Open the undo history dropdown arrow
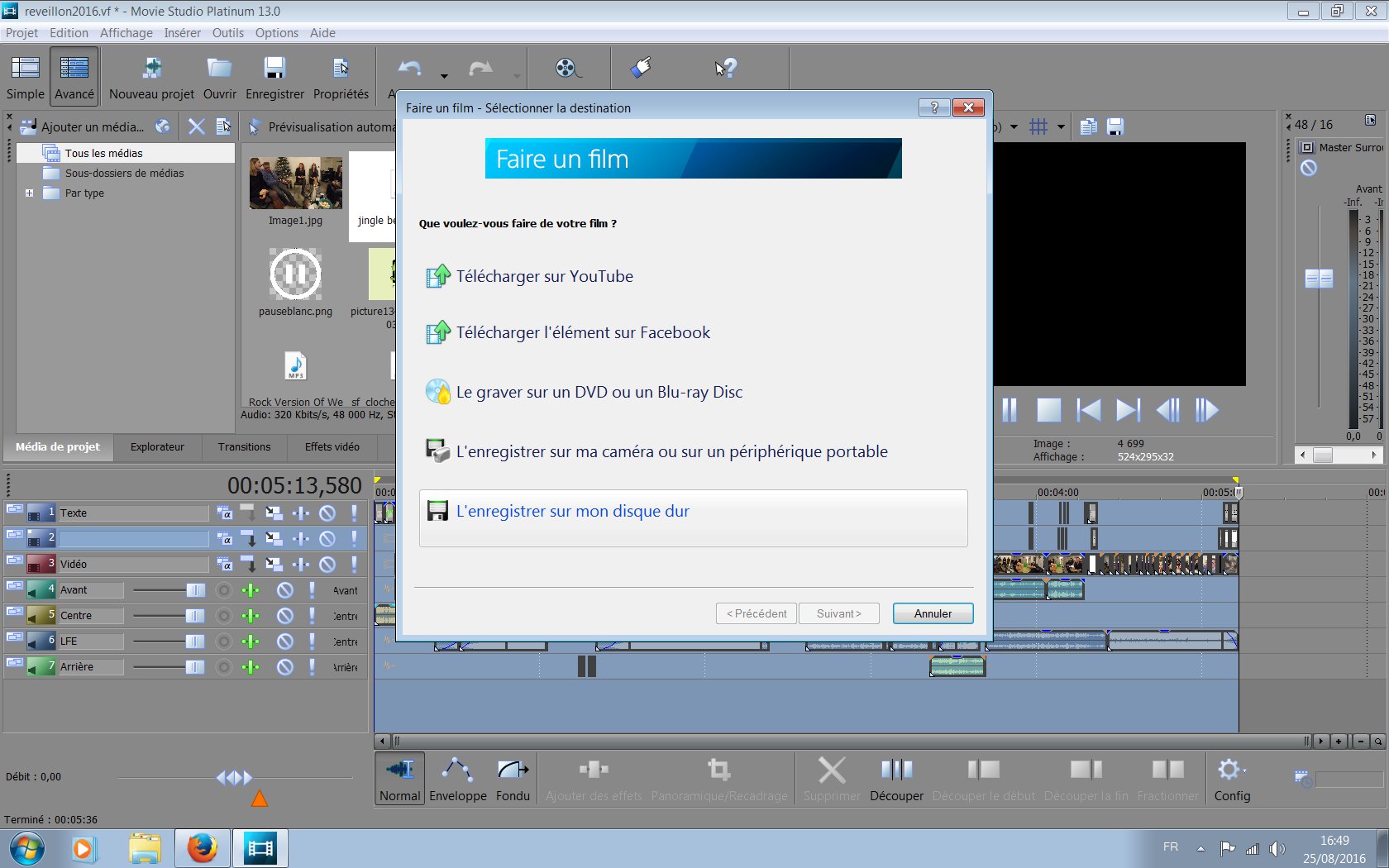The height and width of the screenshot is (868, 1389). coord(444,76)
